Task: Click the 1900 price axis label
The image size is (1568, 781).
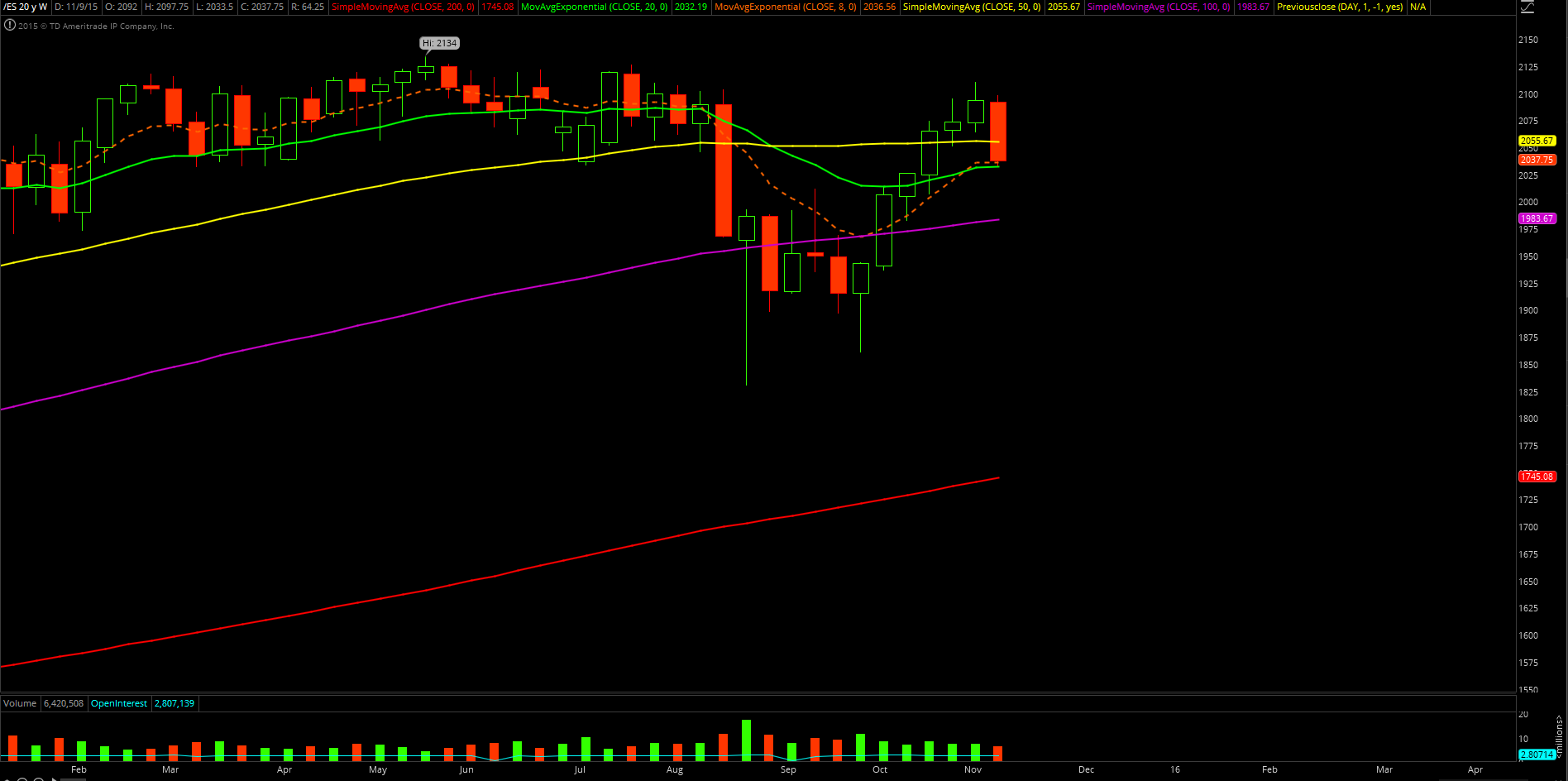Action: tap(1528, 310)
